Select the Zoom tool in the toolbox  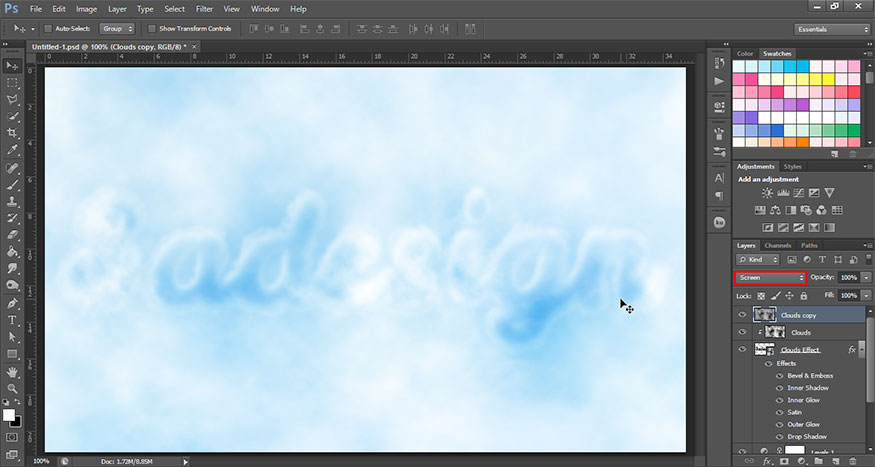click(13, 388)
